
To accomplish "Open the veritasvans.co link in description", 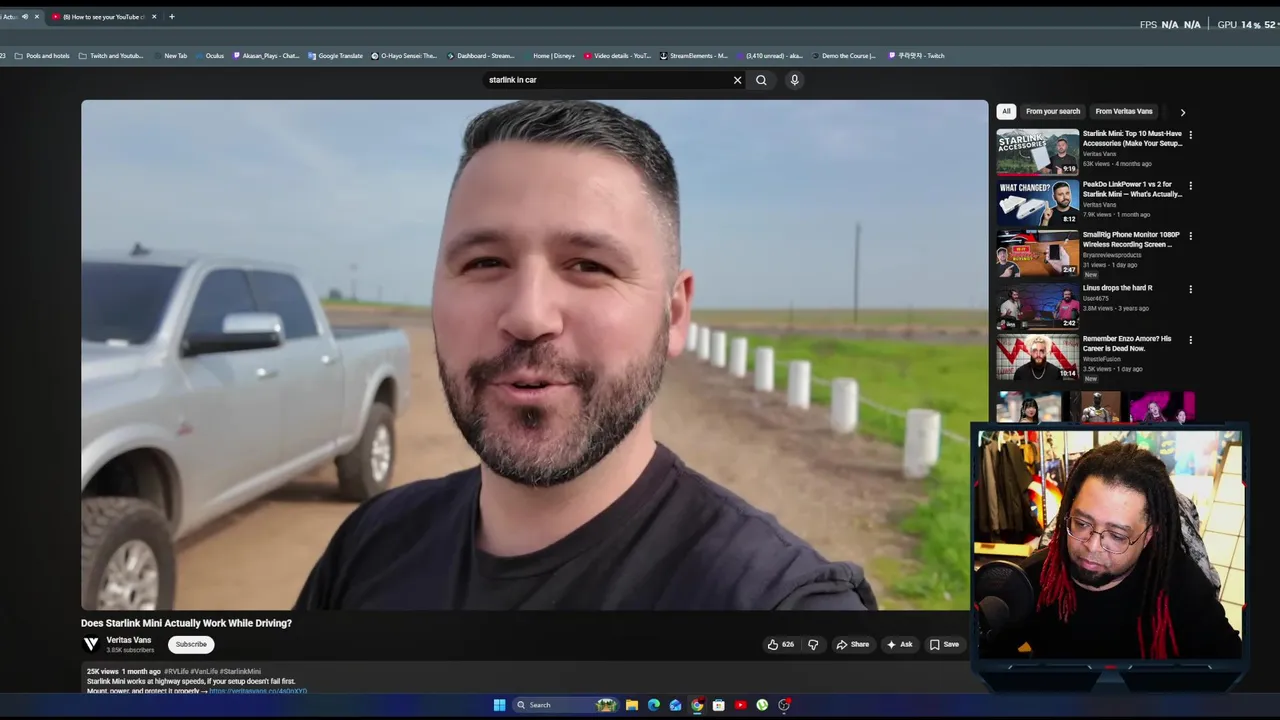I will pyautogui.click(x=258, y=691).
